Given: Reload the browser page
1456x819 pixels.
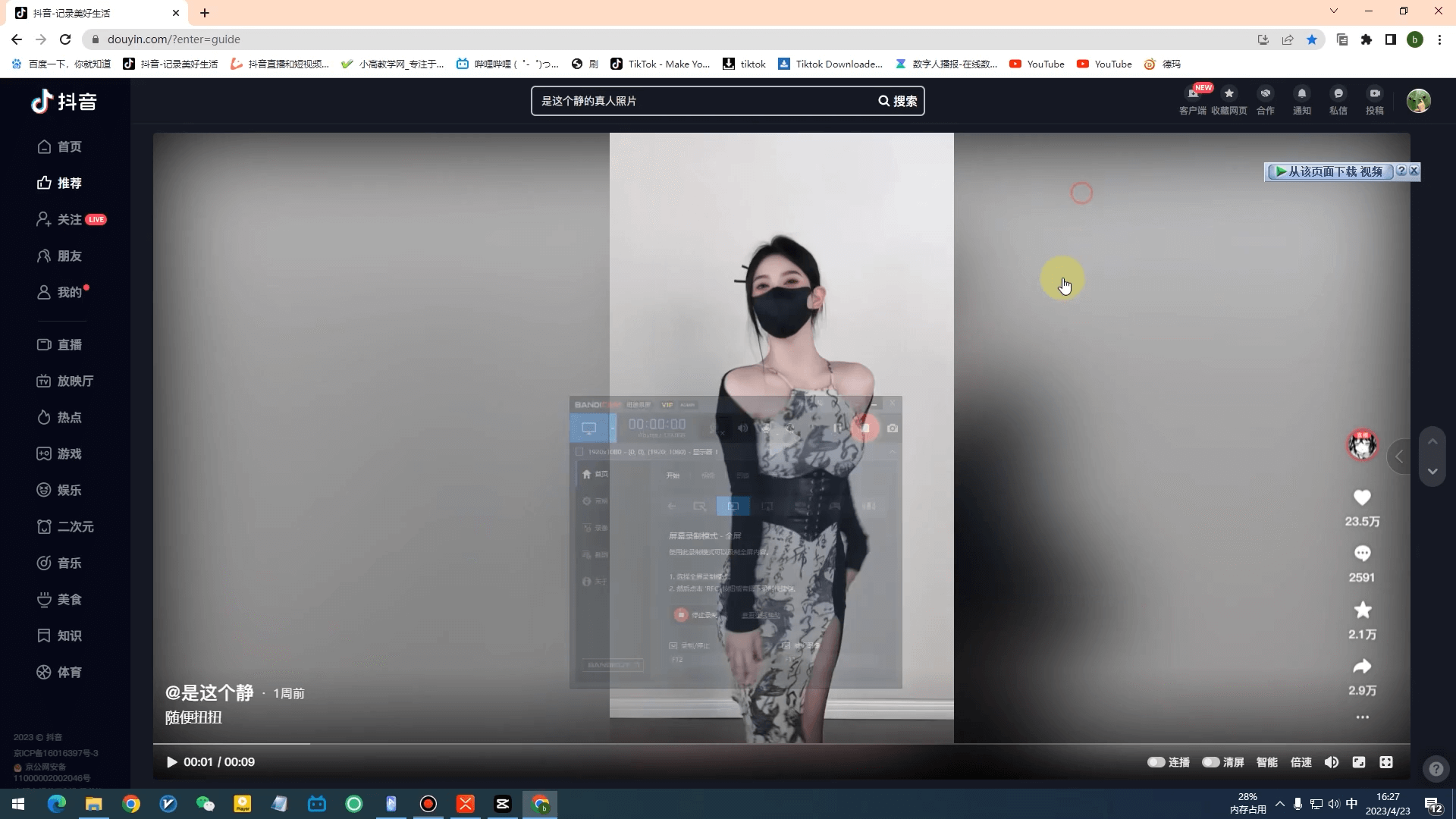Looking at the screenshot, I should tap(65, 39).
